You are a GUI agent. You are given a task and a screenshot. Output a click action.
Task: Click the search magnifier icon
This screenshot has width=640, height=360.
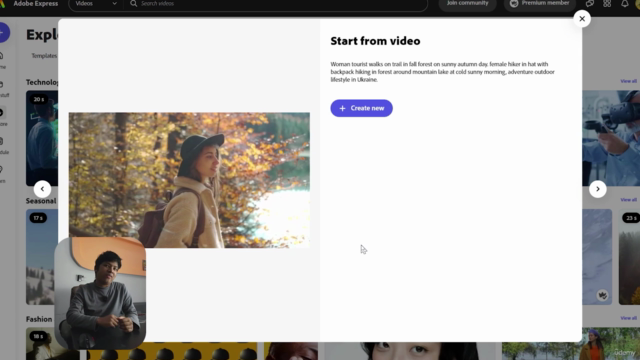(133, 4)
